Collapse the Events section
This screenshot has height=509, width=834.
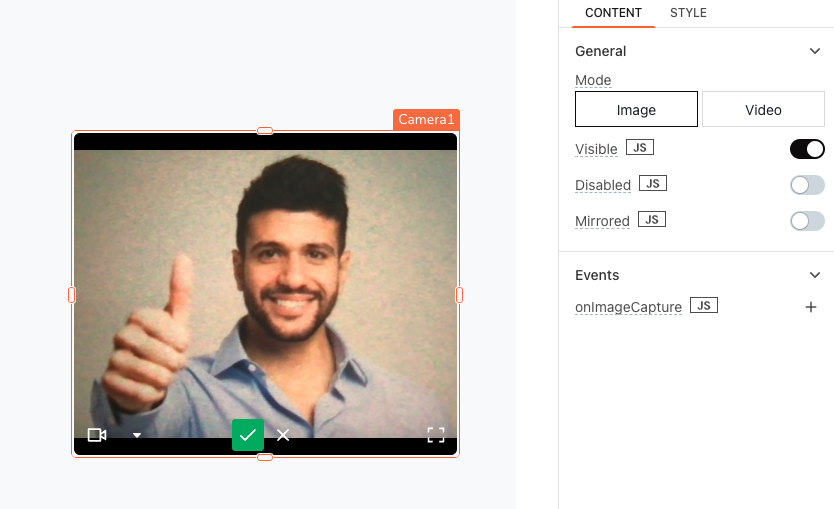point(815,275)
